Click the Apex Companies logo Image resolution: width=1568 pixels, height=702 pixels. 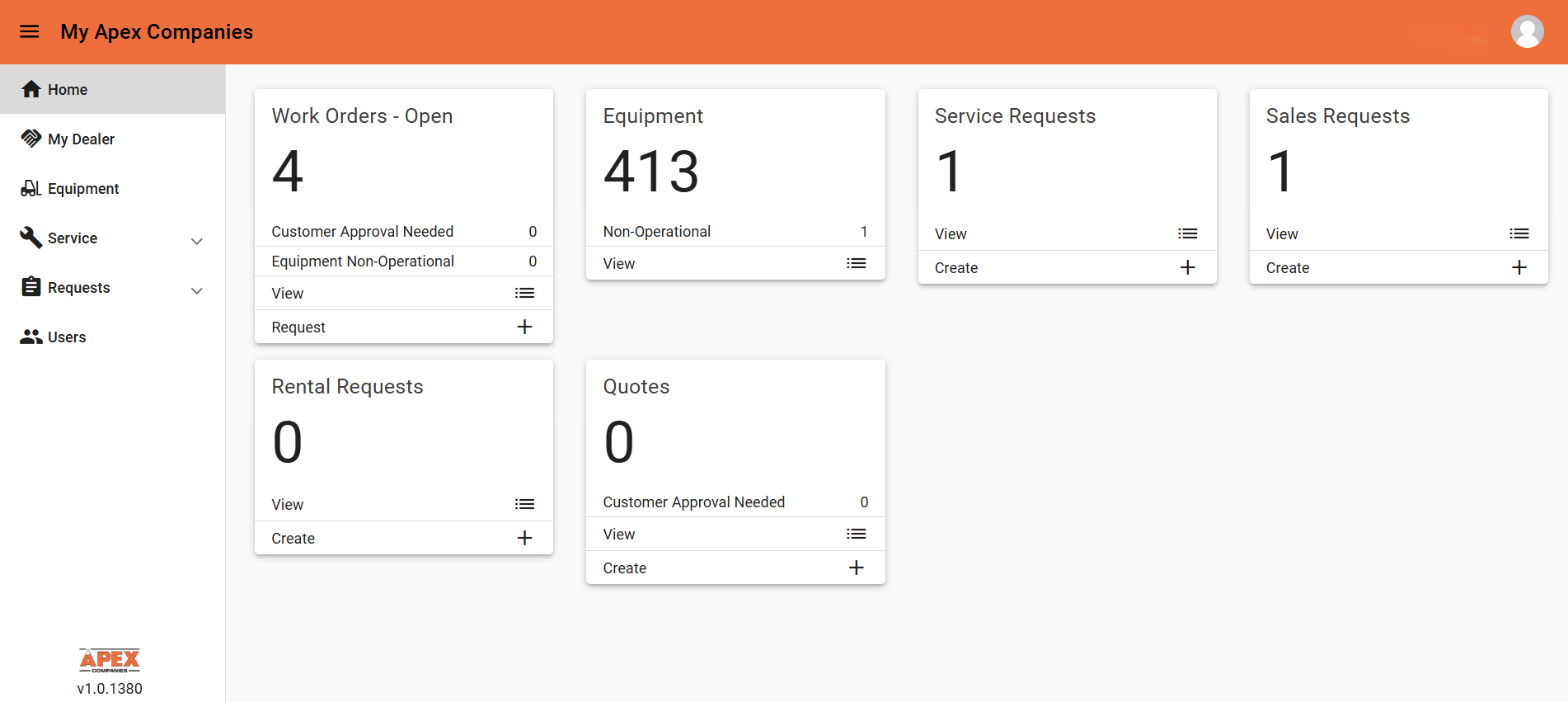[110, 660]
